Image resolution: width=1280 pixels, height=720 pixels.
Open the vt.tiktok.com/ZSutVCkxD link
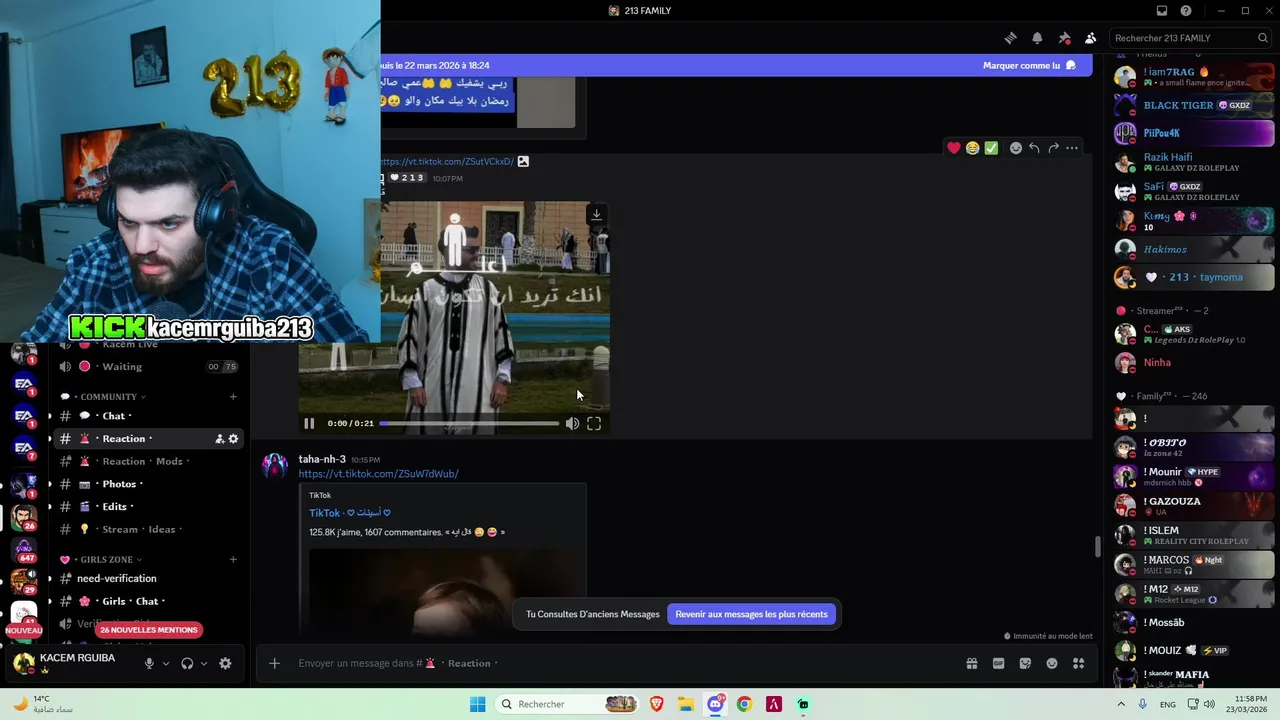point(447,161)
